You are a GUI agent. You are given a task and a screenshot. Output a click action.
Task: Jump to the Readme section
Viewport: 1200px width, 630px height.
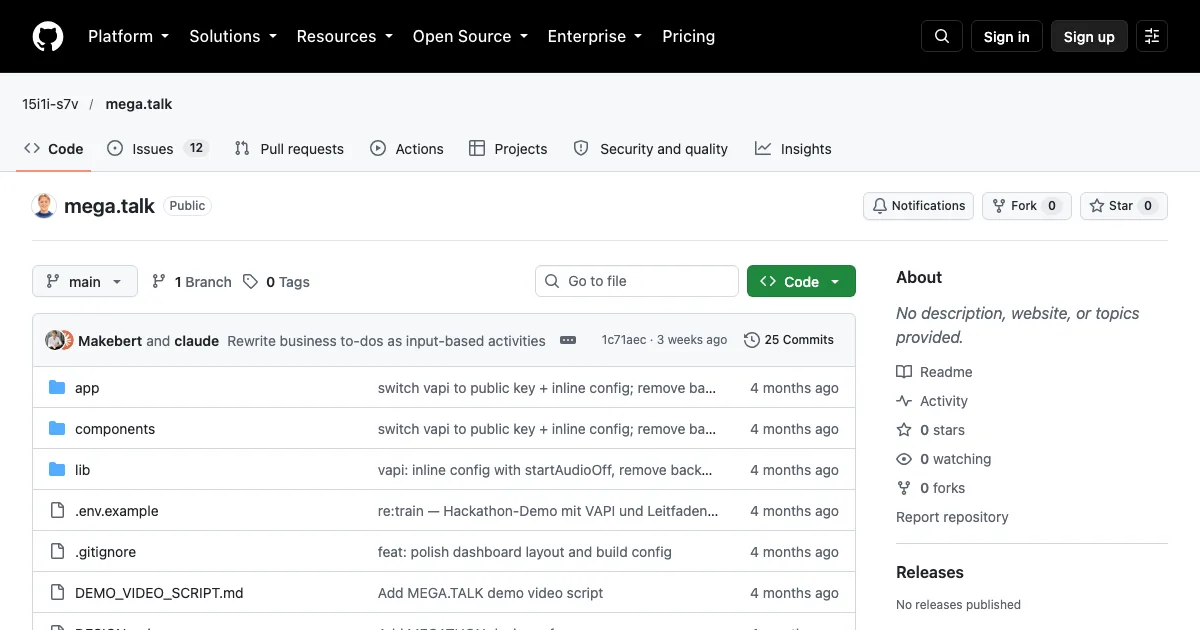point(934,372)
